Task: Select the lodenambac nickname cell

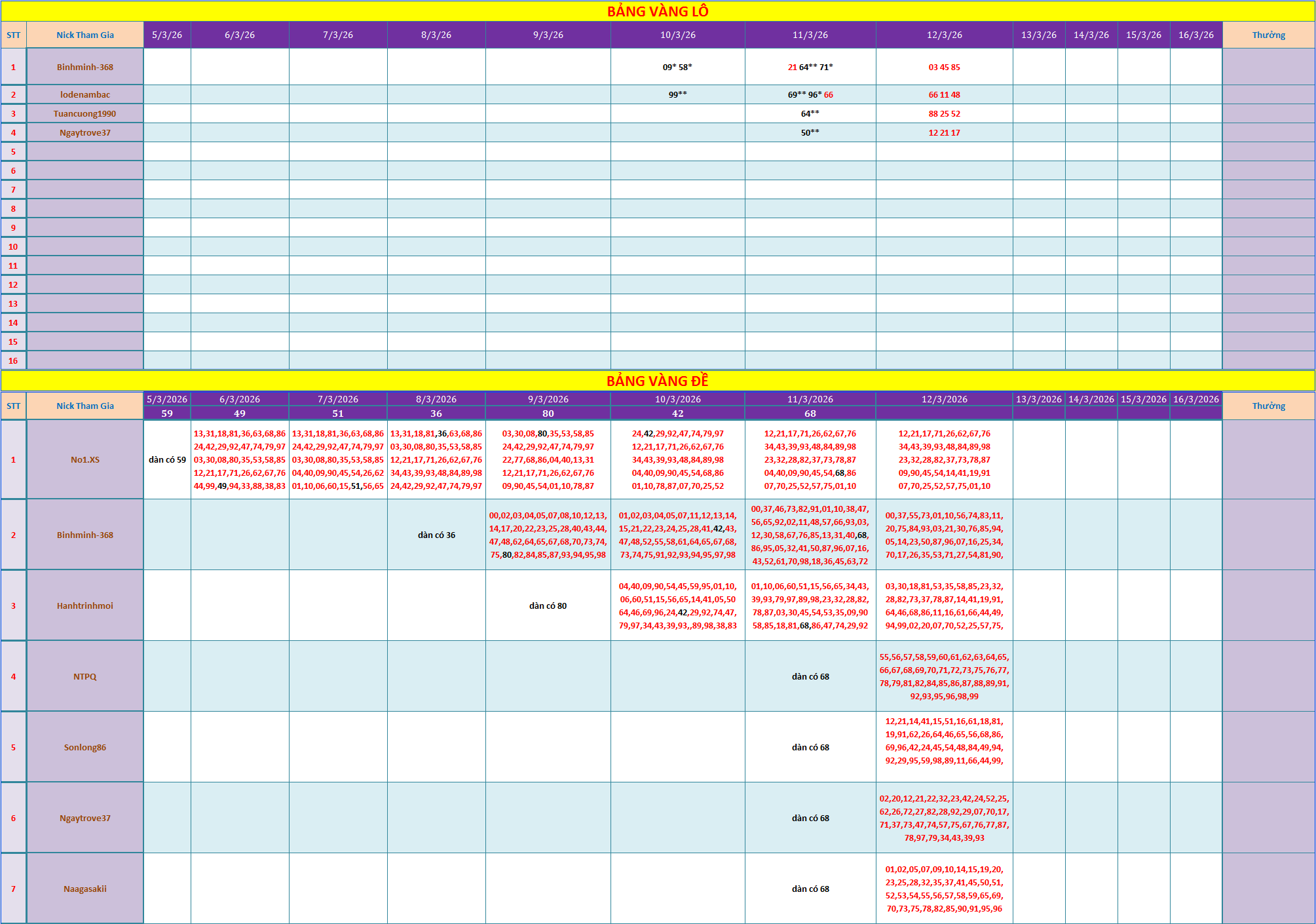Action: [x=85, y=94]
